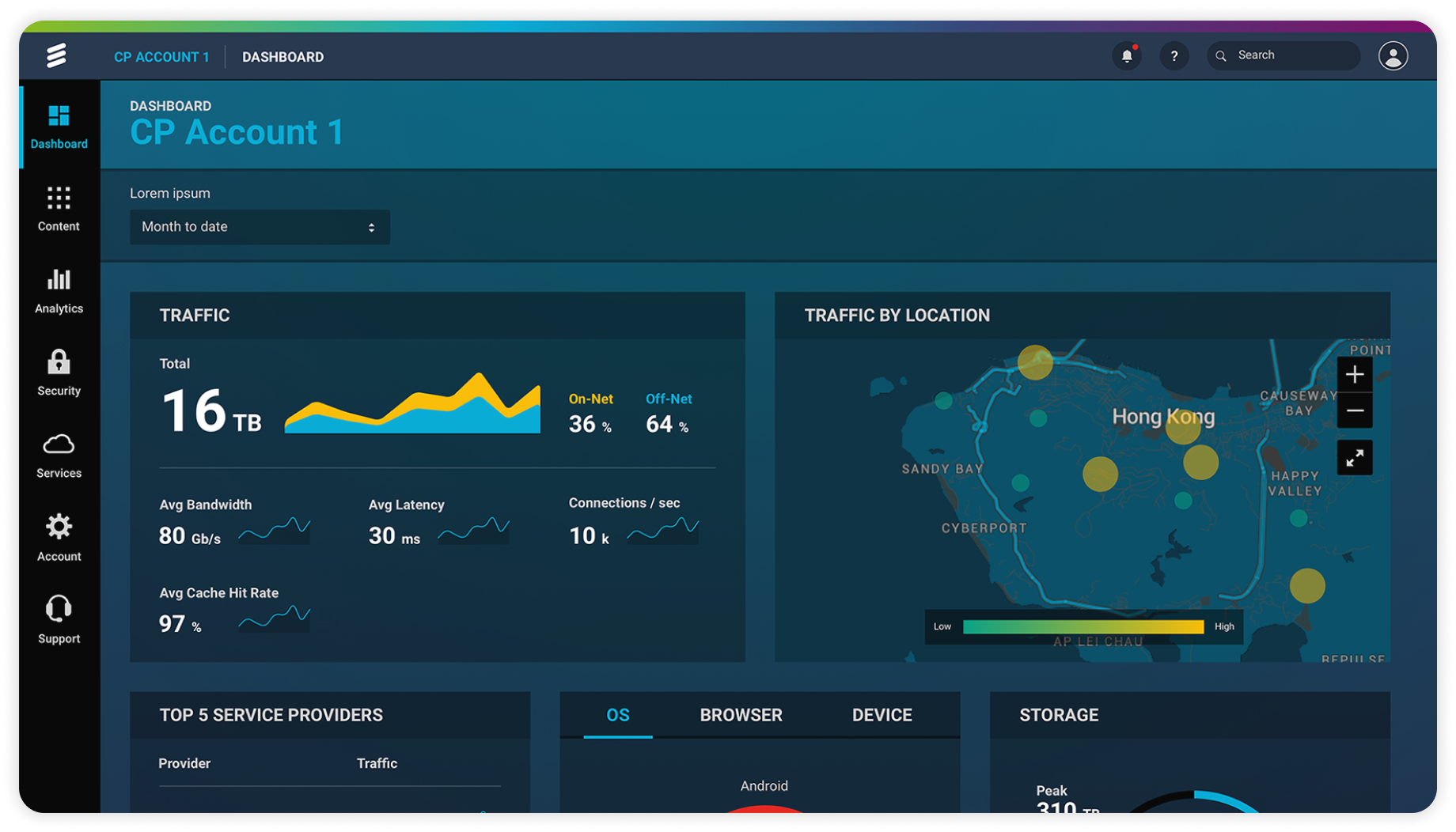Viewport: 1456px width, 832px height.
Task: Switch to the DEVICE tab
Action: (882, 715)
